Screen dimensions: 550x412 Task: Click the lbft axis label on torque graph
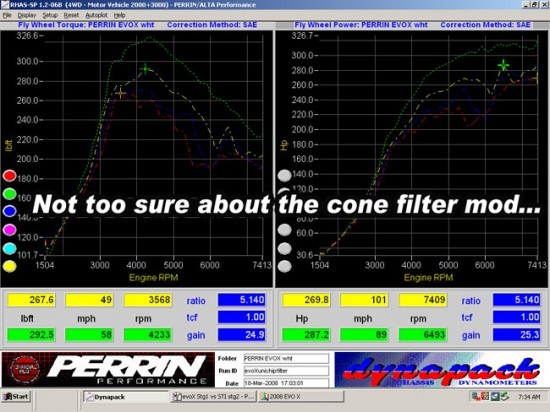9,146
